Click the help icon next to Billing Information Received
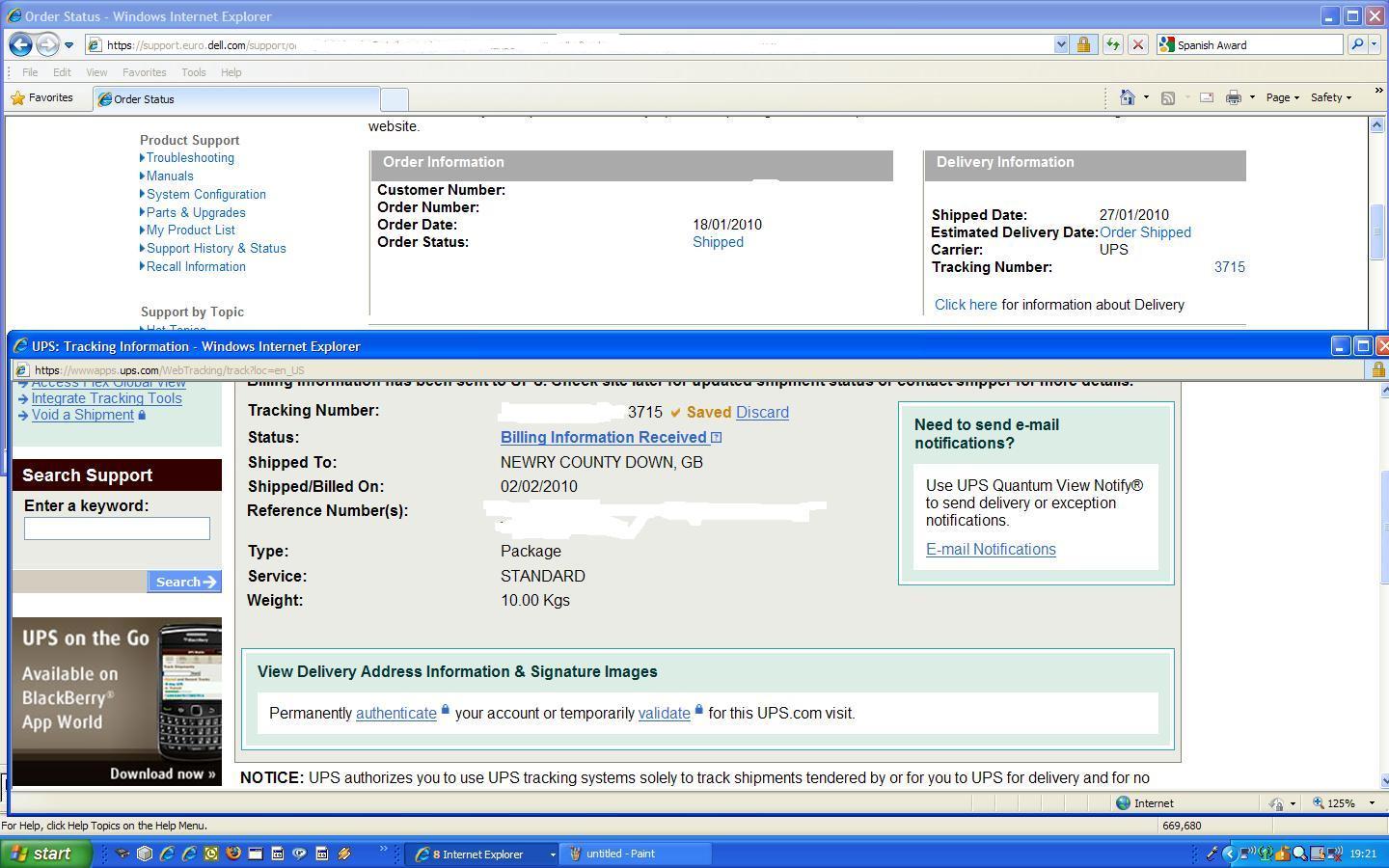Viewport: 1389px width, 868px height. coord(716,438)
